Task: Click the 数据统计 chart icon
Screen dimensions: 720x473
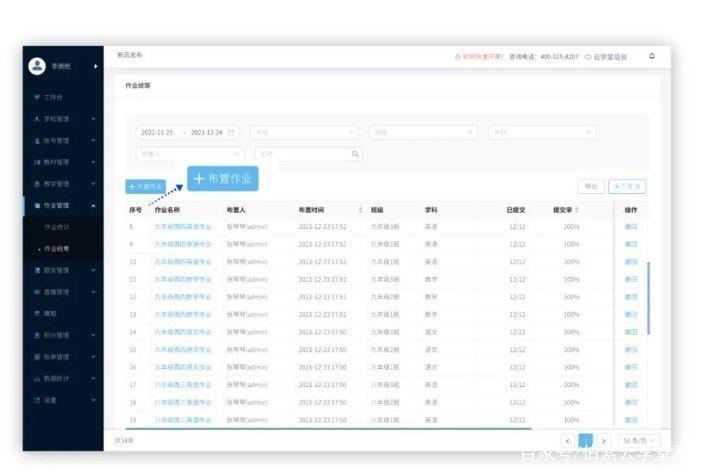Action: (x=37, y=379)
